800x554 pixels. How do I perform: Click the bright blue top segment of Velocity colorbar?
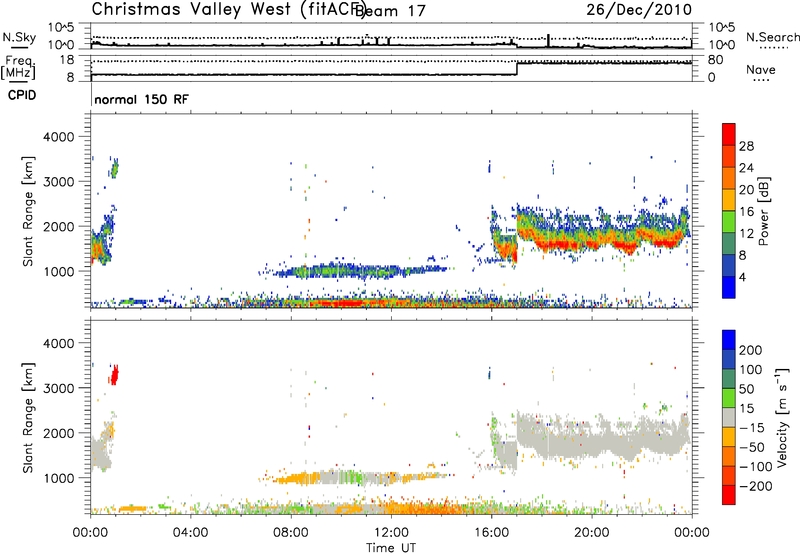tap(729, 340)
